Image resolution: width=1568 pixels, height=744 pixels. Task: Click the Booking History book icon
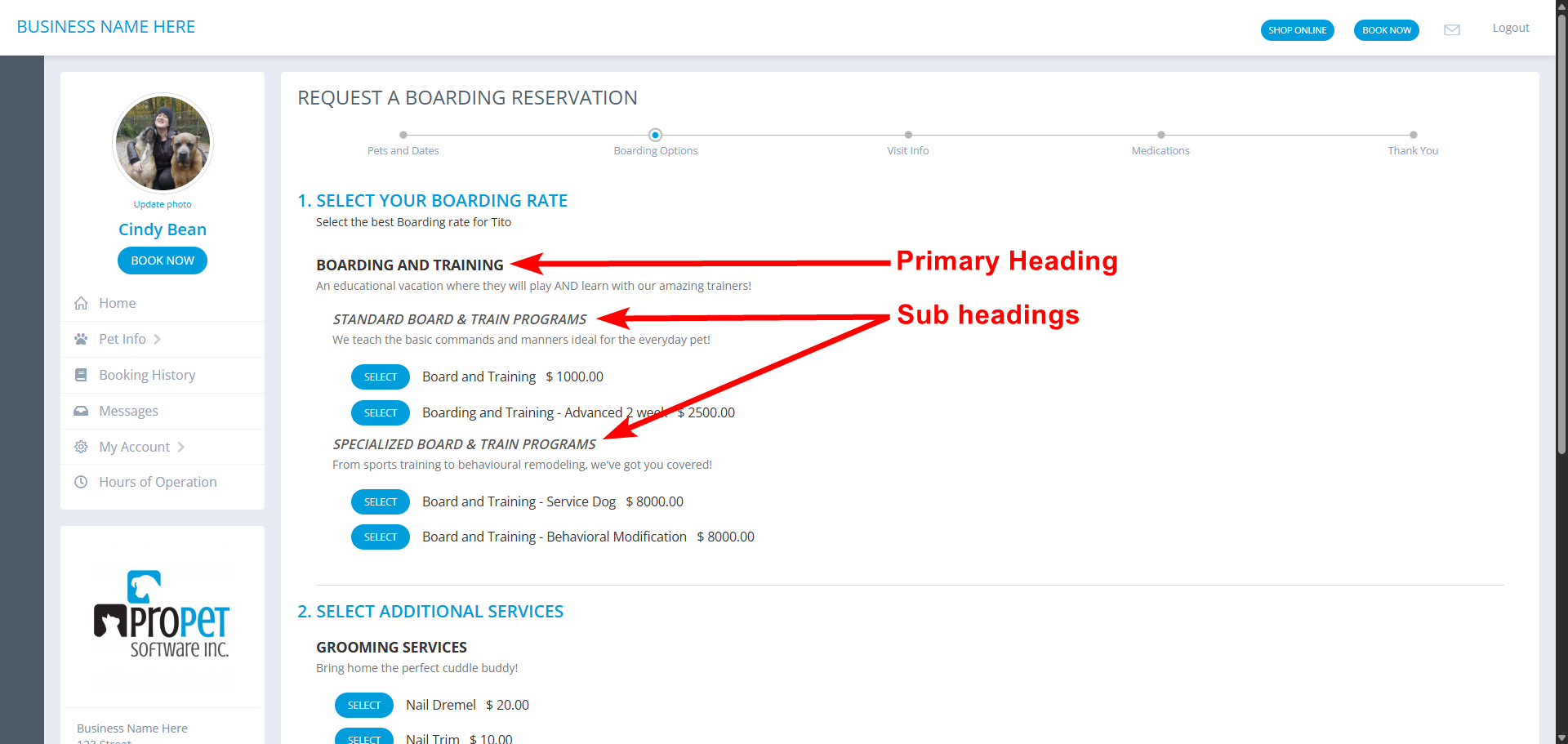[81, 375]
